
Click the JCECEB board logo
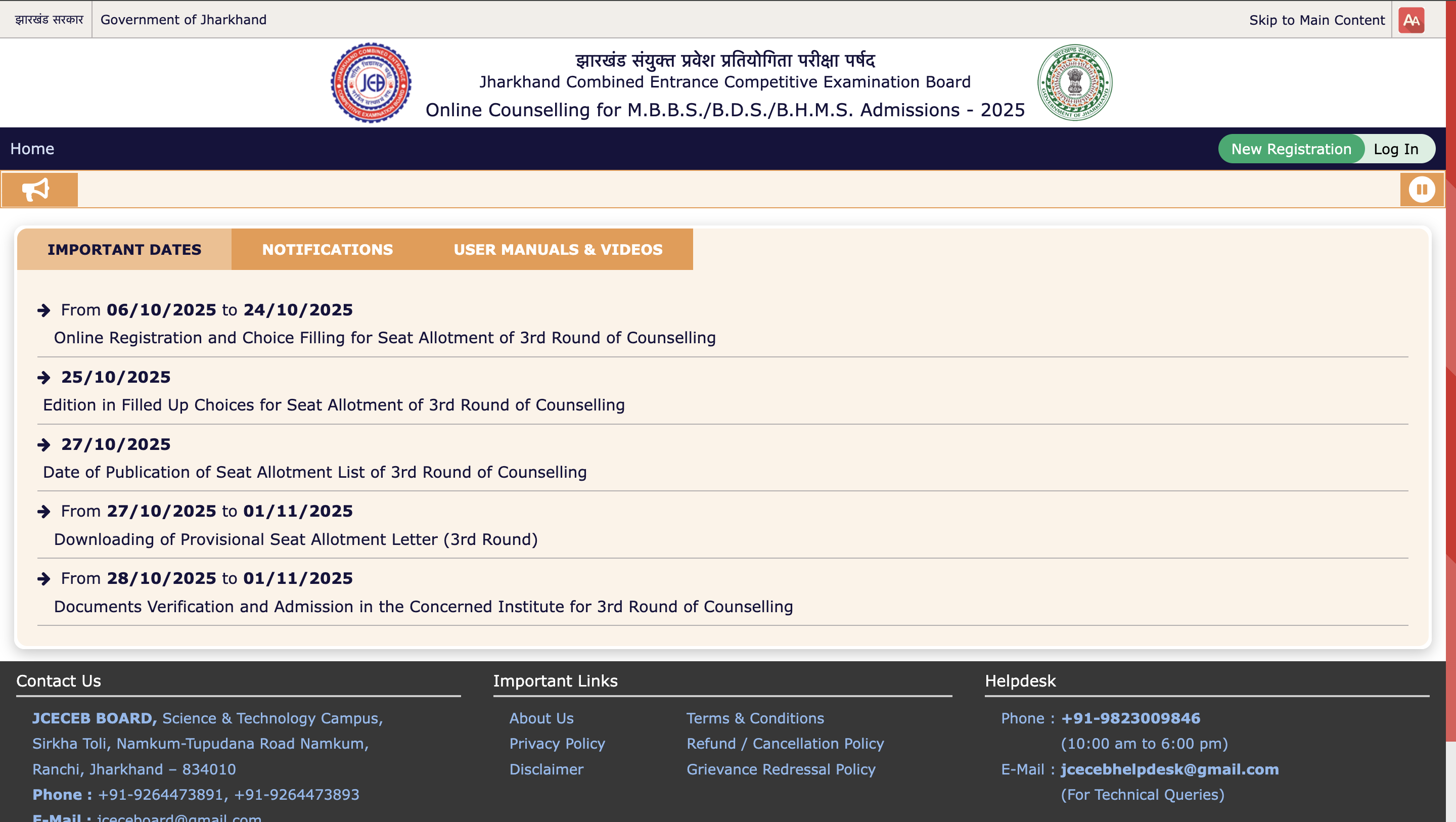click(x=371, y=82)
